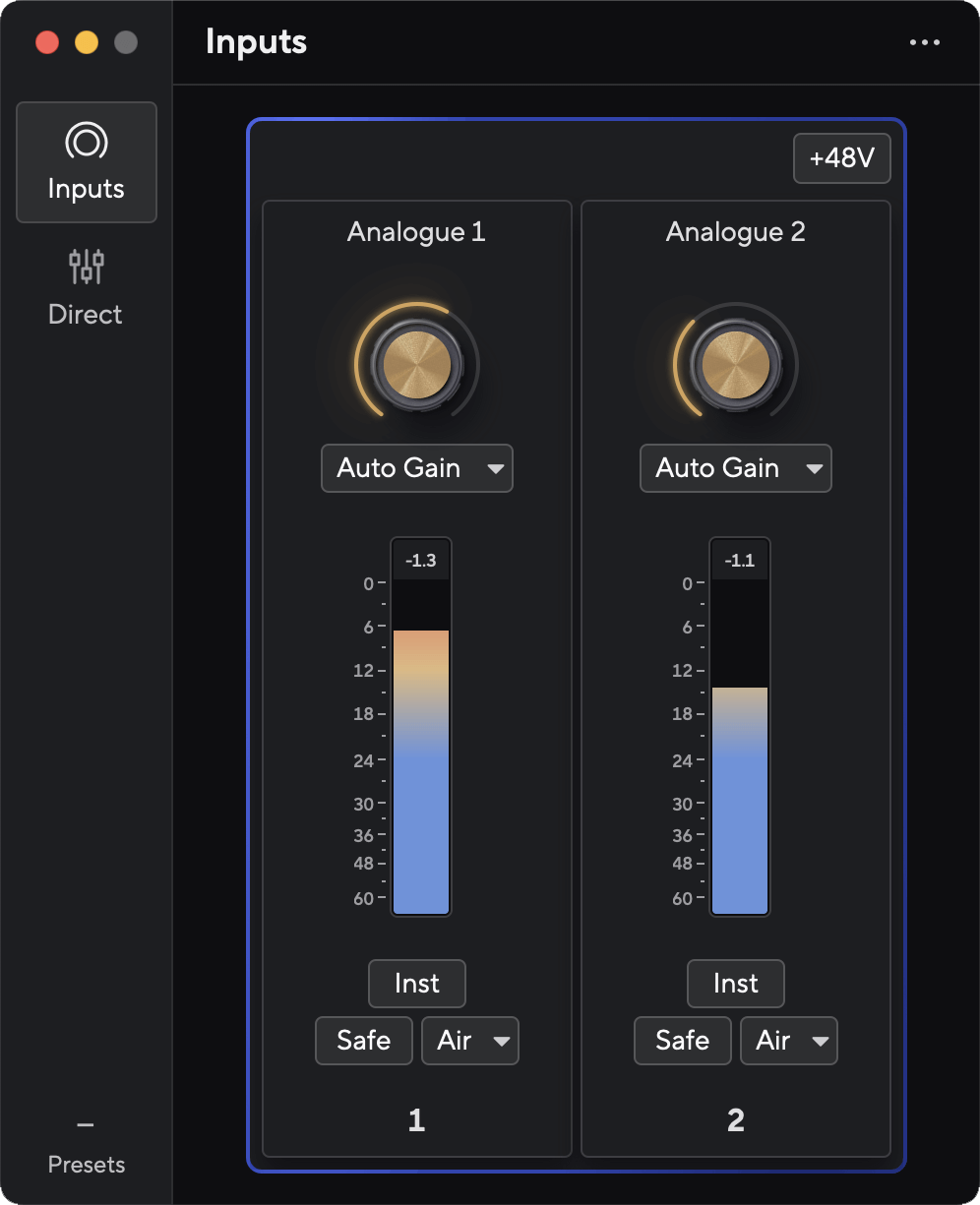Reset the -1.3 peak reading
This screenshot has height=1205, width=980.
point(421,561)
